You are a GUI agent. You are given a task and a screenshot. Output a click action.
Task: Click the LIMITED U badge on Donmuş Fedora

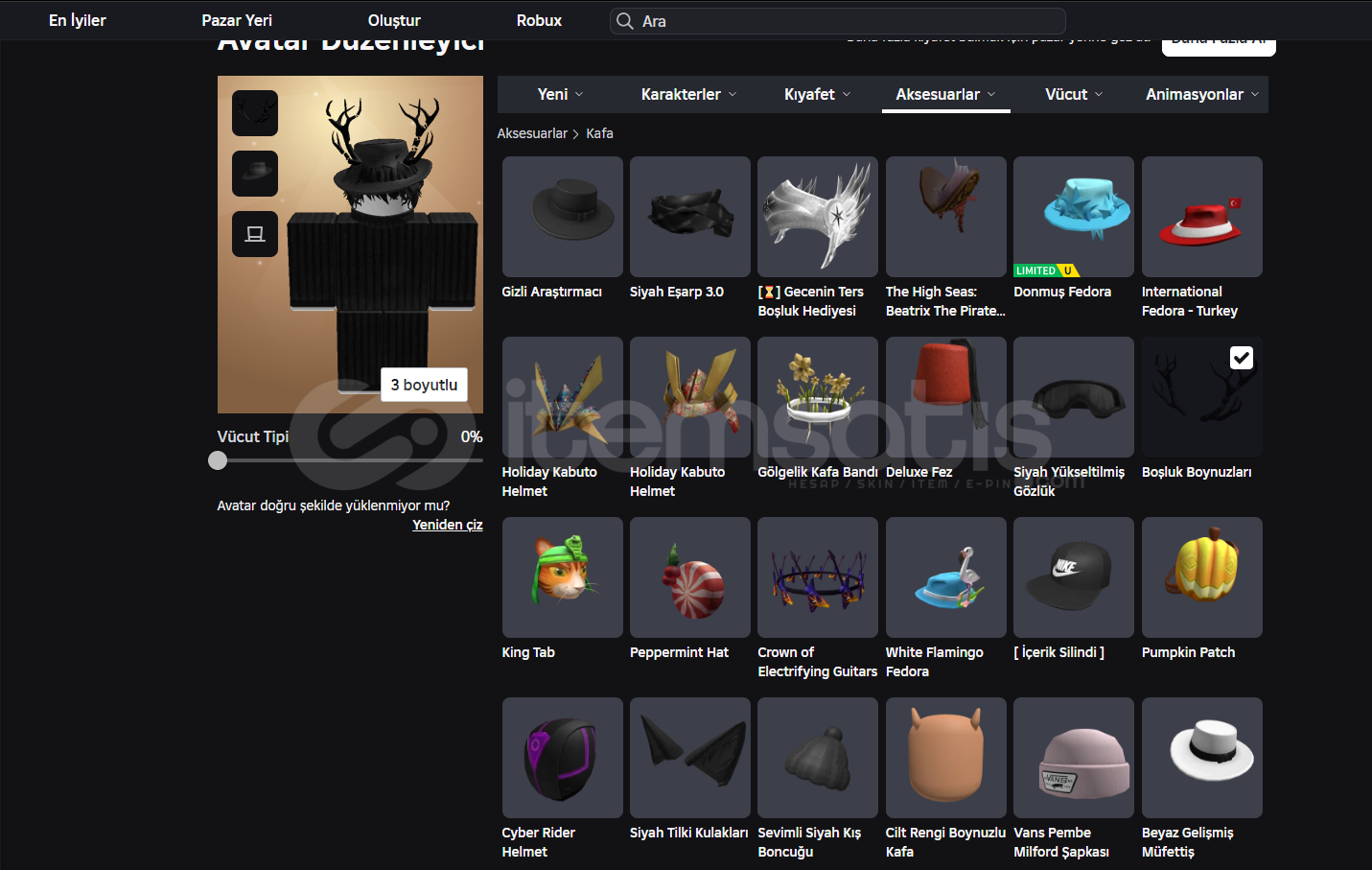[x=1047, y=270]
